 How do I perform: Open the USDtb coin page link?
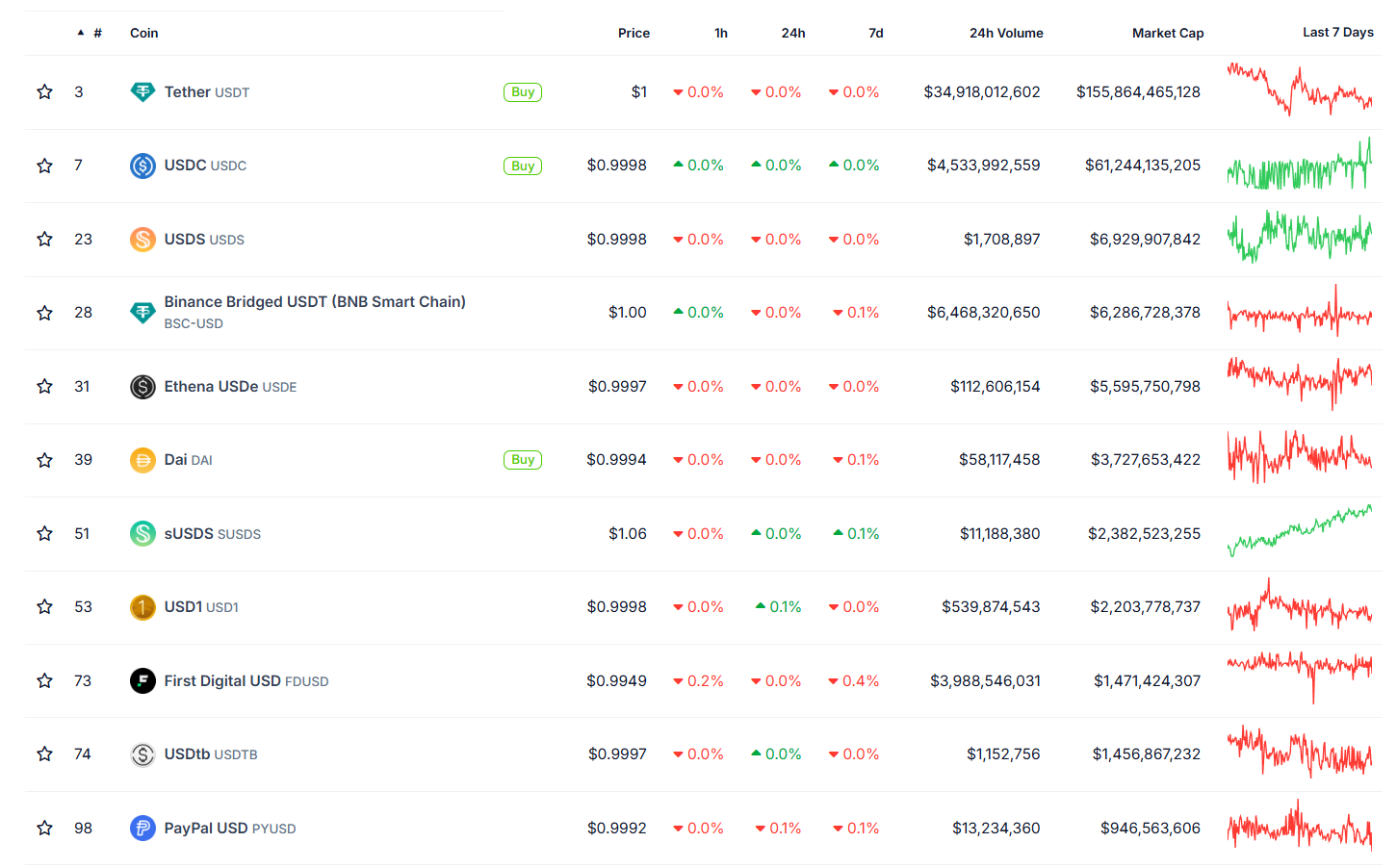(x=211, y=754)
